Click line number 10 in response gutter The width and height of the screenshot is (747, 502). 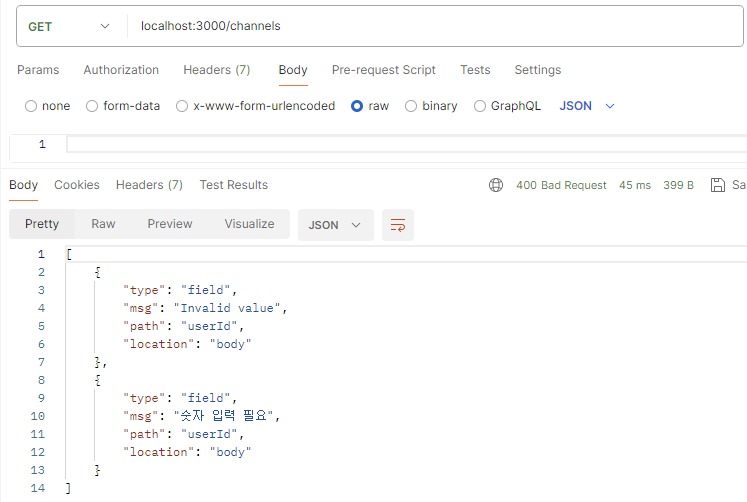click(38, 416)
